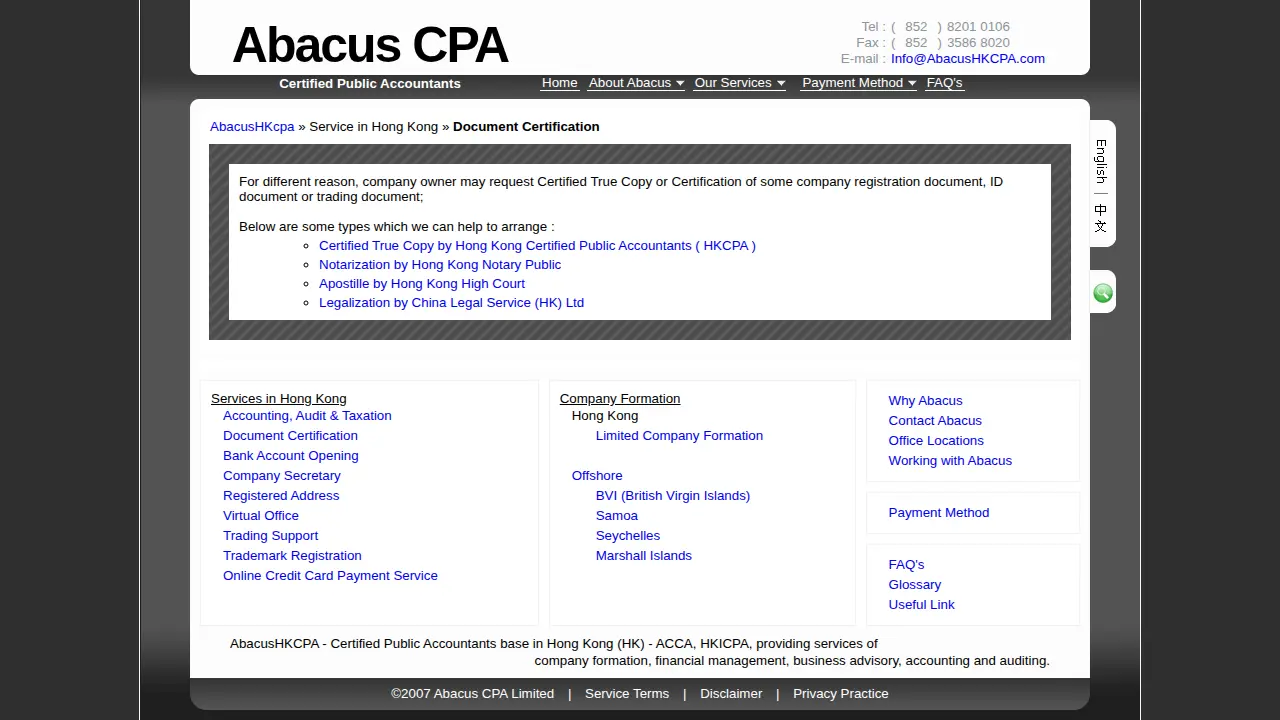
Task: Open Apostille by Hong Kong High Court
Action: pyautogui.click(x=422, y=283)
